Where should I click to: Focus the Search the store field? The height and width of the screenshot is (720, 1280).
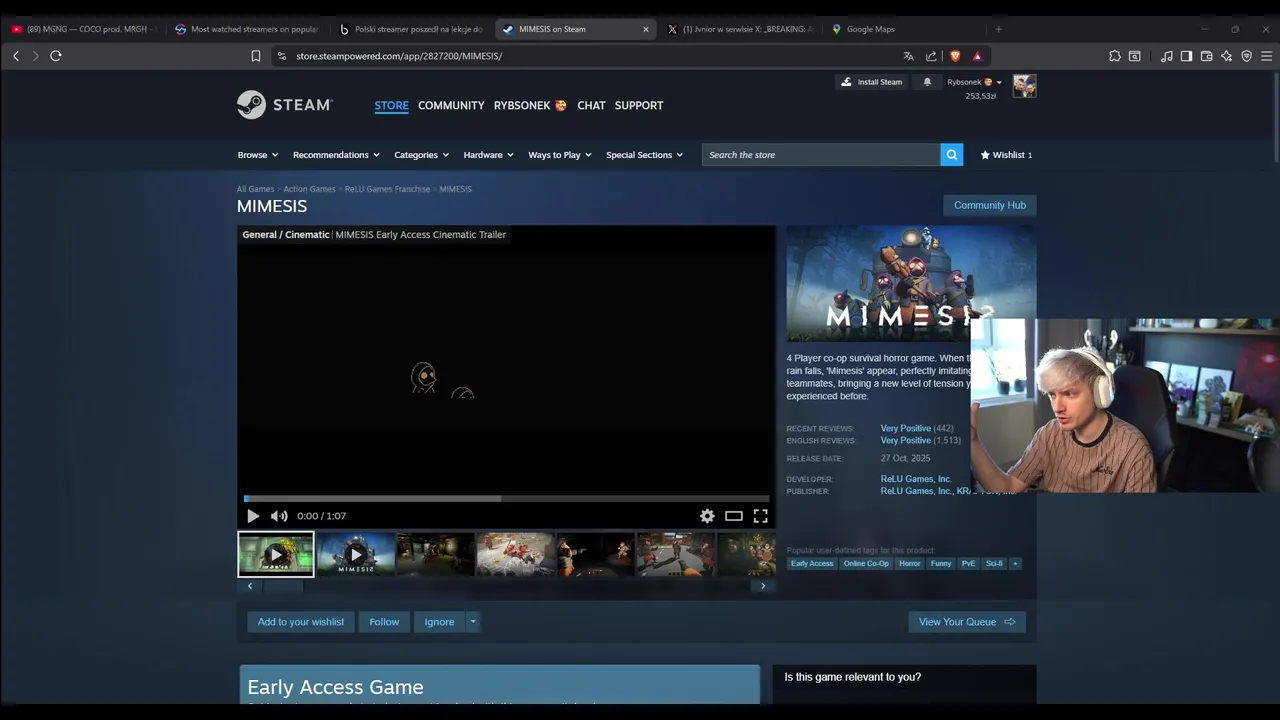click(x=820, y=155)
